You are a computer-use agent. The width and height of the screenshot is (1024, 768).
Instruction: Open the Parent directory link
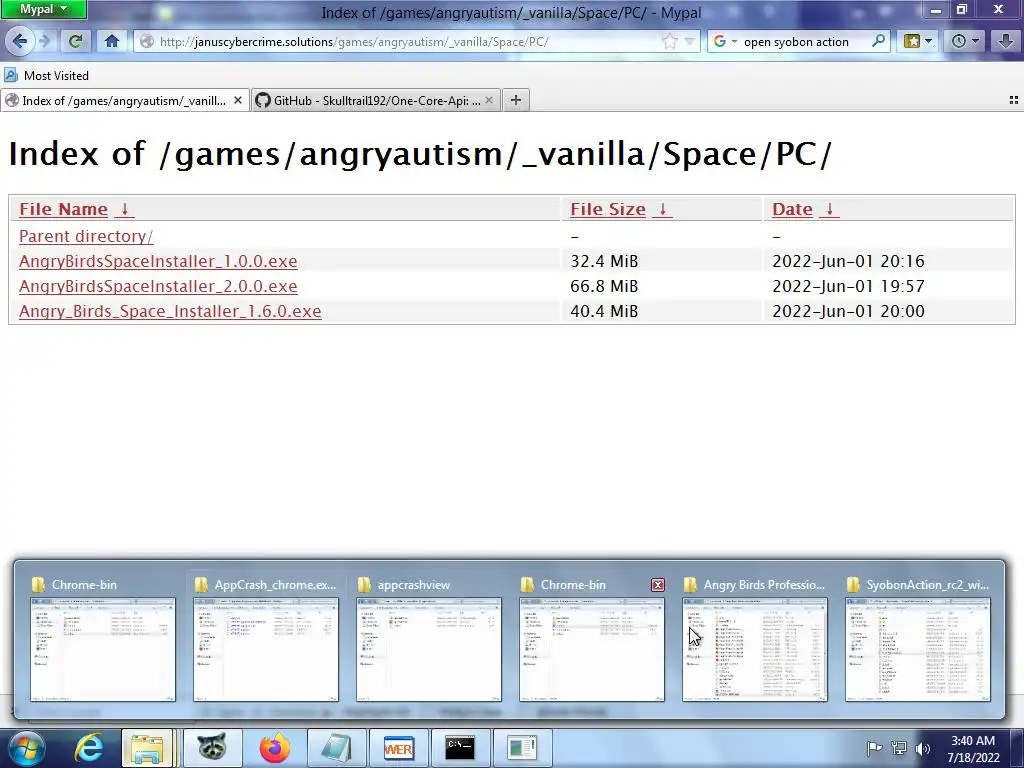(x=86, y=236)
